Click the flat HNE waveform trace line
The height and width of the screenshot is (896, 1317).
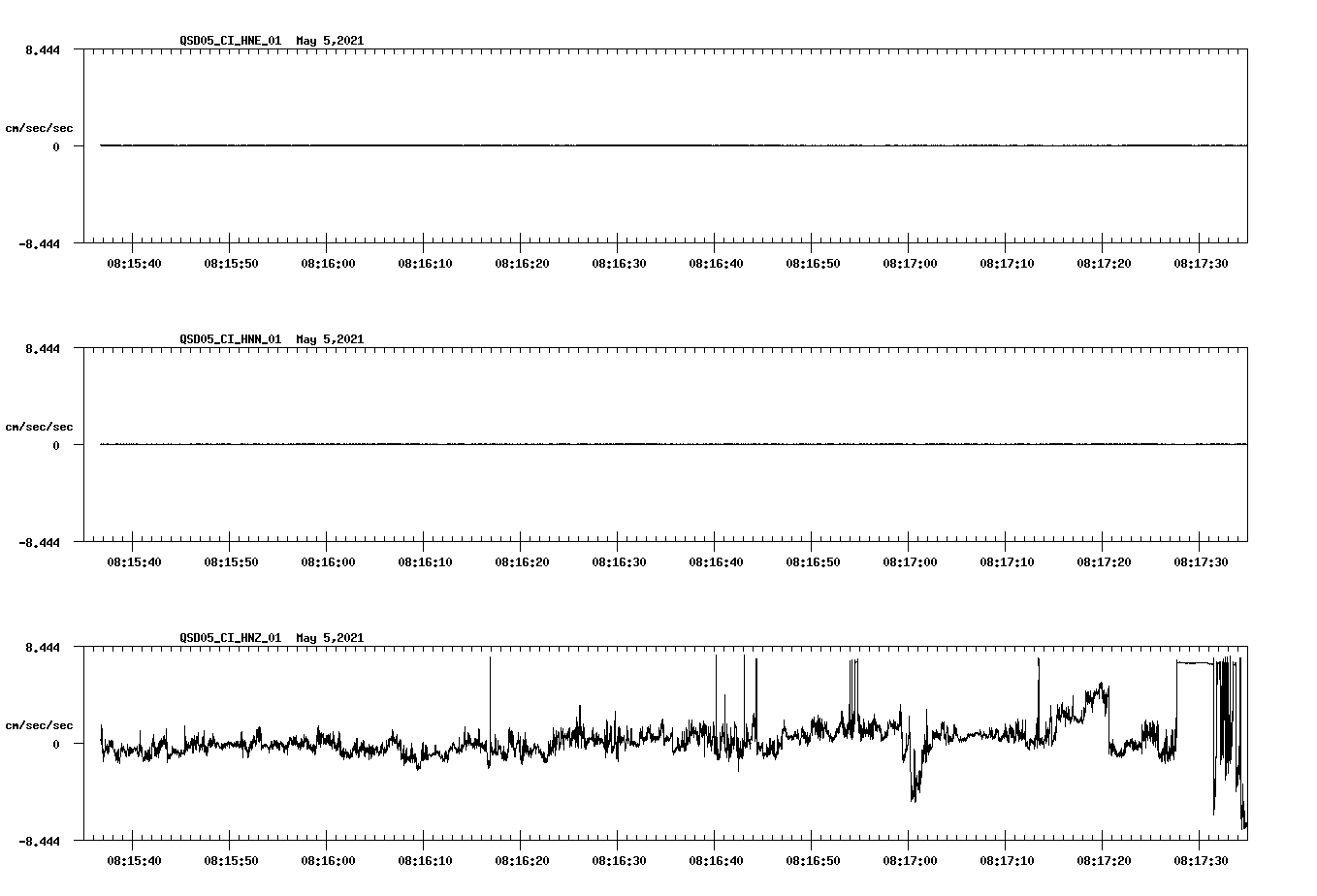click(582, 145)
